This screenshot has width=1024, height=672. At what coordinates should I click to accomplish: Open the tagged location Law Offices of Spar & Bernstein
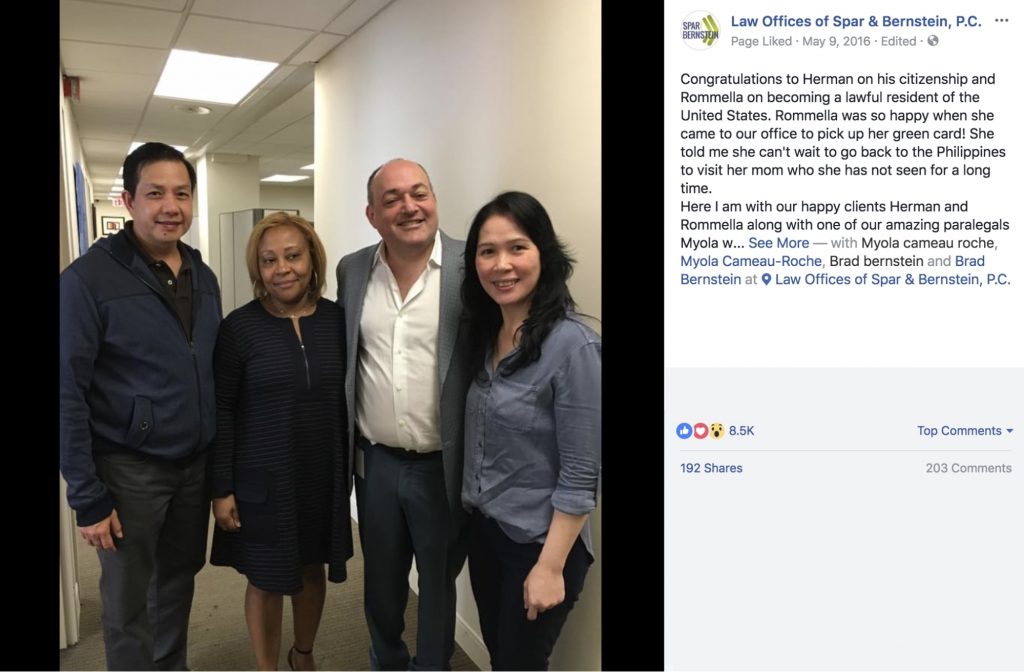(892, 280)
